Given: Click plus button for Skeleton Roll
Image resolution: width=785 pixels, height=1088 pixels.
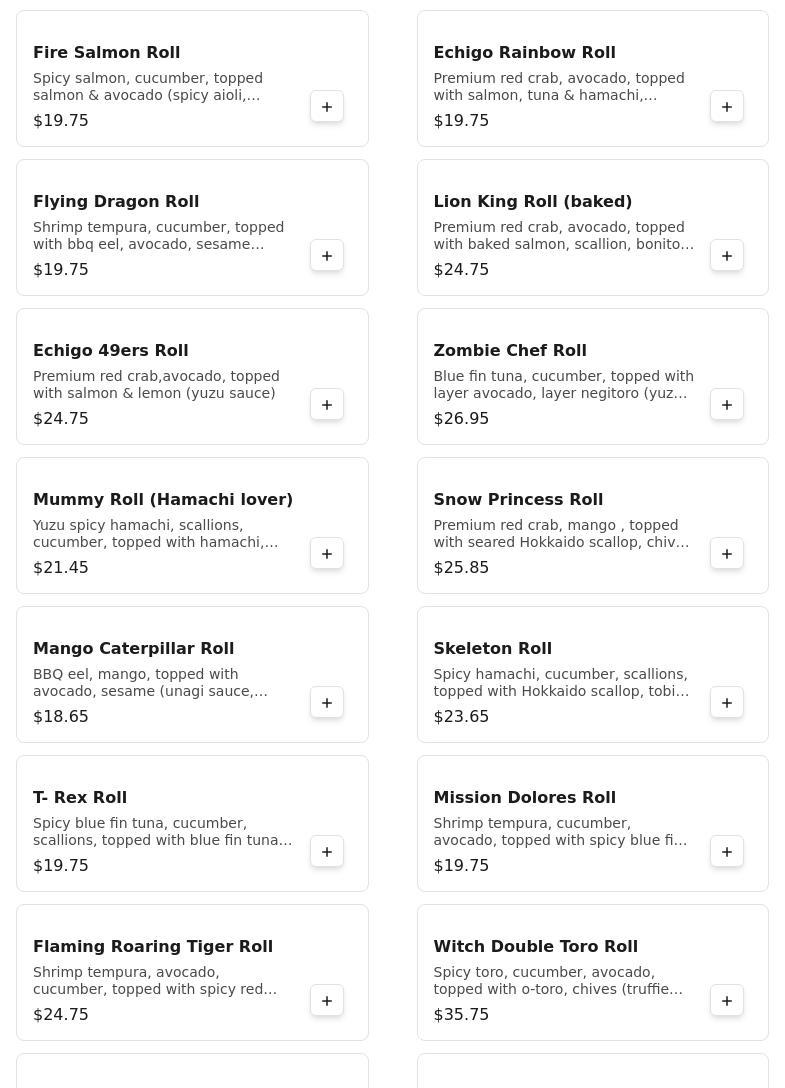Looking at the screenshot, I should pos(727,703).
